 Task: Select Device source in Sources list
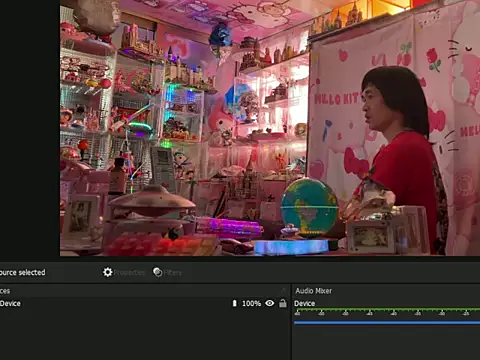tap(144, 303)
